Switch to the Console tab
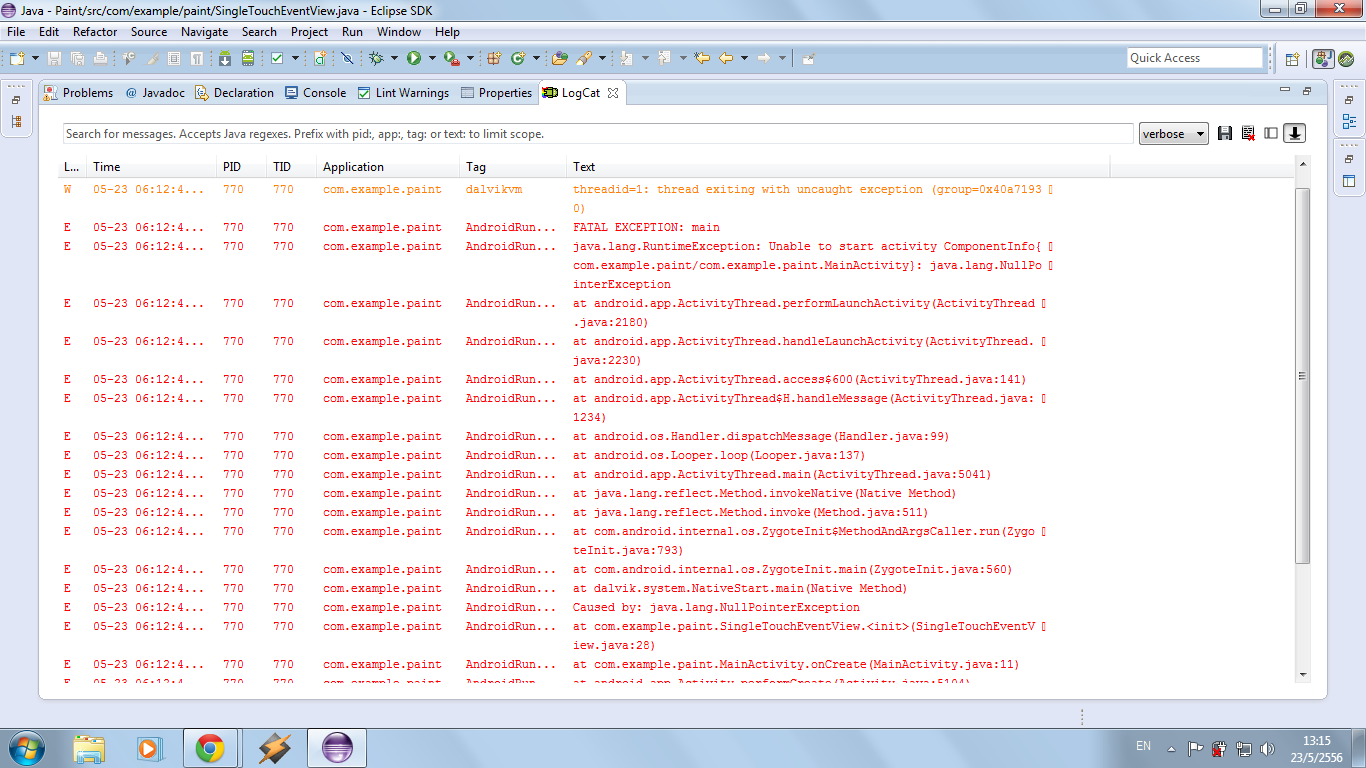This screenshot has width=1366, height=768. point(316,93)
